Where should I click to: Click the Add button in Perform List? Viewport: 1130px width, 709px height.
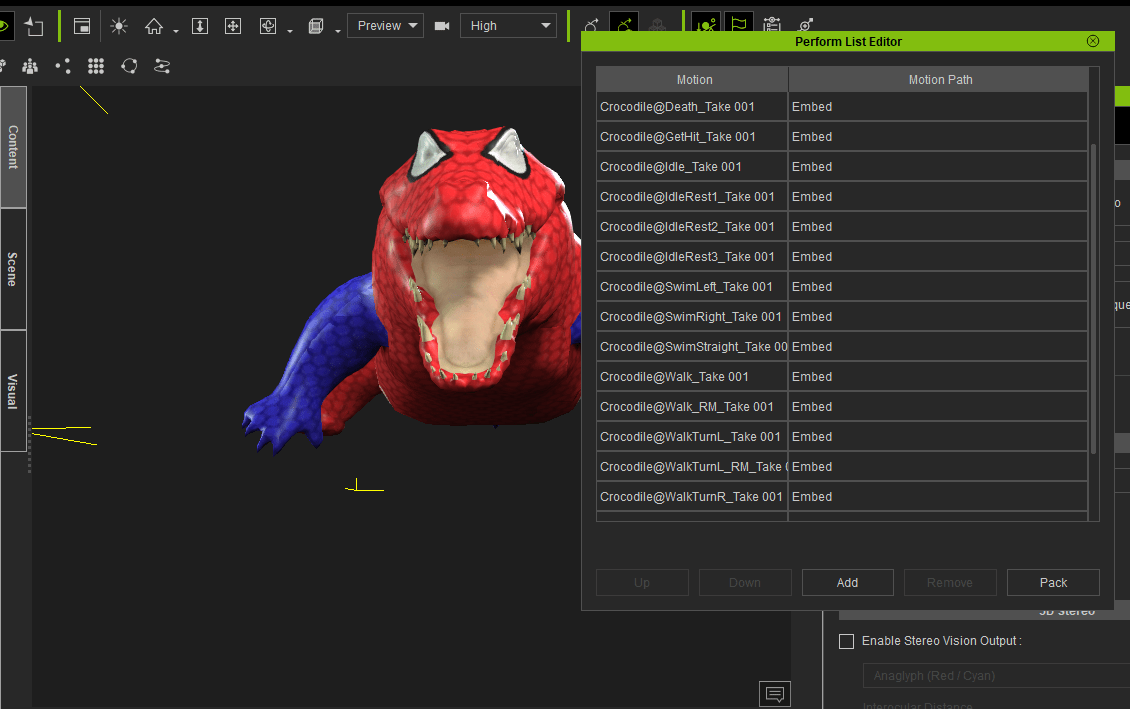847,583
